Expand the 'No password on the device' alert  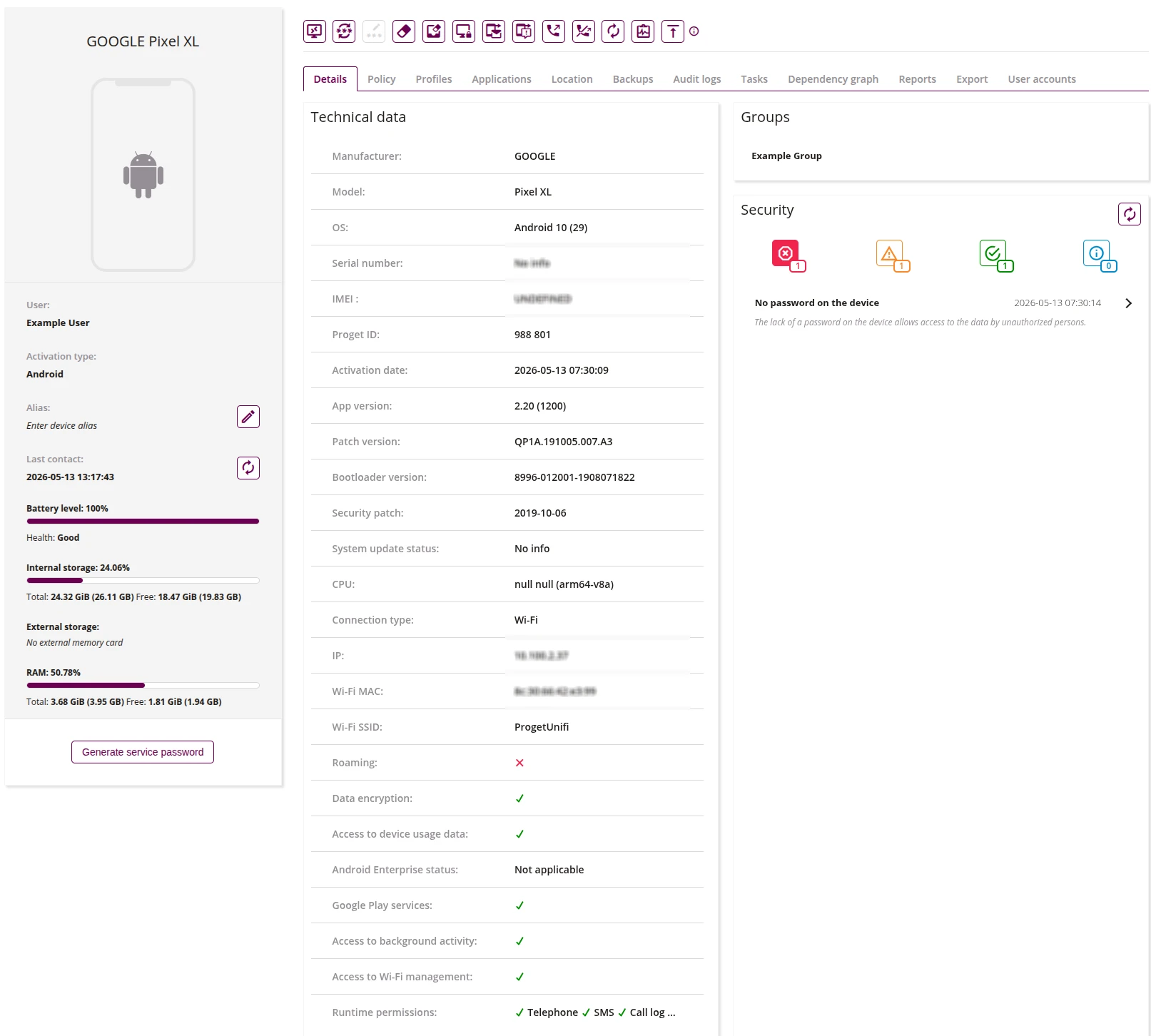pos(1129,303)
